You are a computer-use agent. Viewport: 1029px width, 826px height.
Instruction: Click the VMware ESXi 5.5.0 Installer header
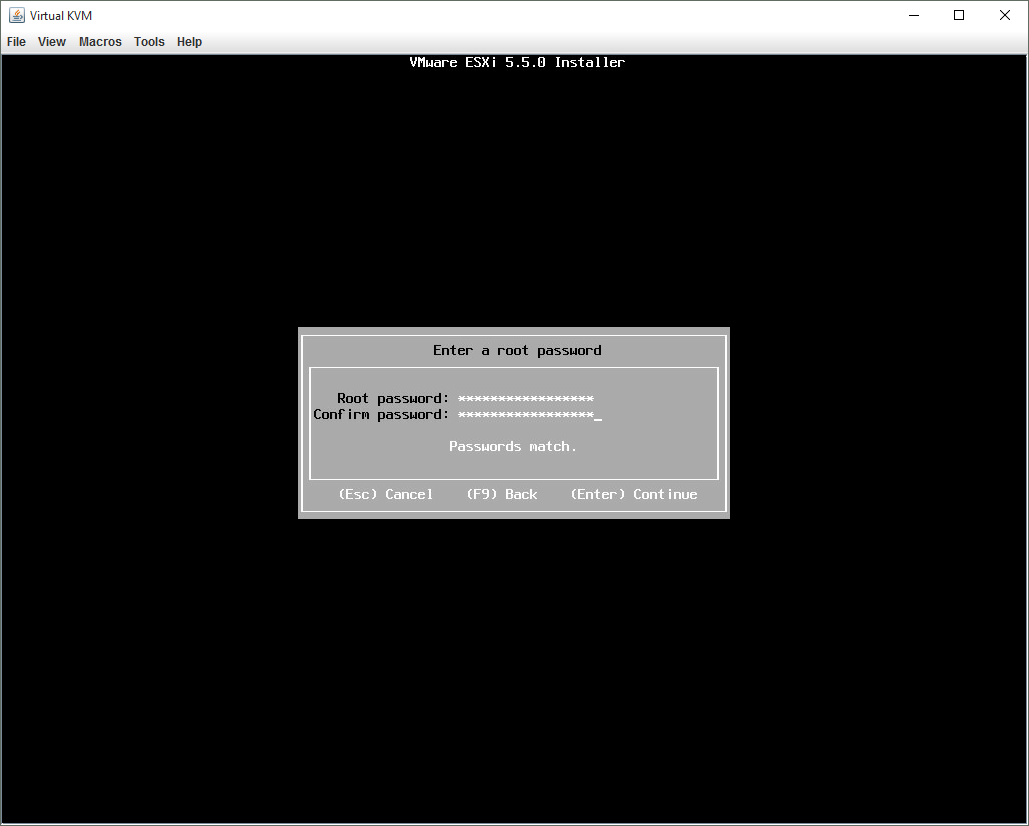coord(517,62)
